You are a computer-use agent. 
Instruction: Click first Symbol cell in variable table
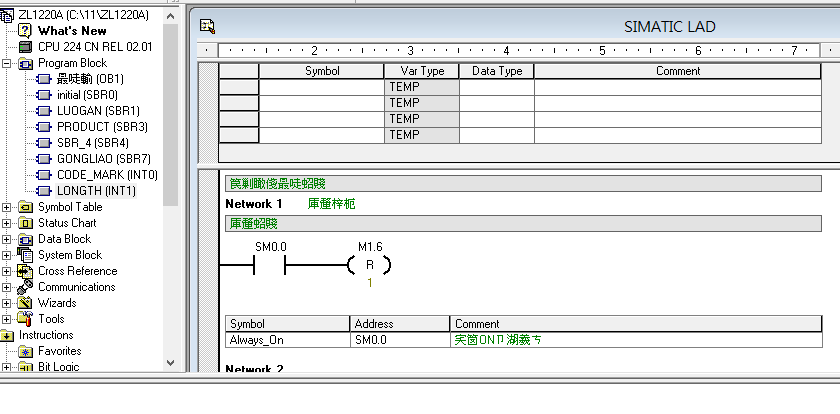tap(321, 87)
